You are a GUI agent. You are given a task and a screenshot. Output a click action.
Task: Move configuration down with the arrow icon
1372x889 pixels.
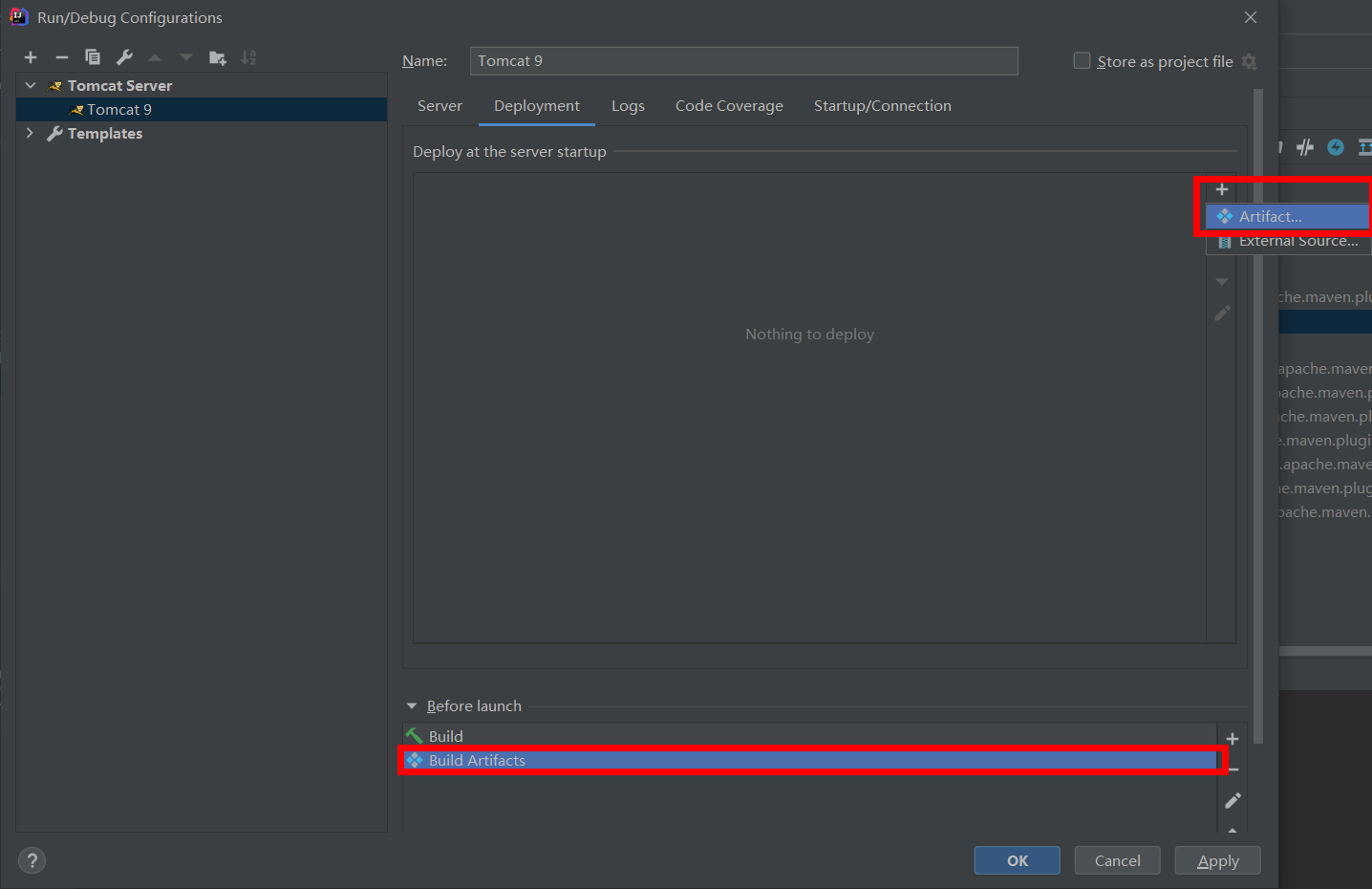click(186, 57)
